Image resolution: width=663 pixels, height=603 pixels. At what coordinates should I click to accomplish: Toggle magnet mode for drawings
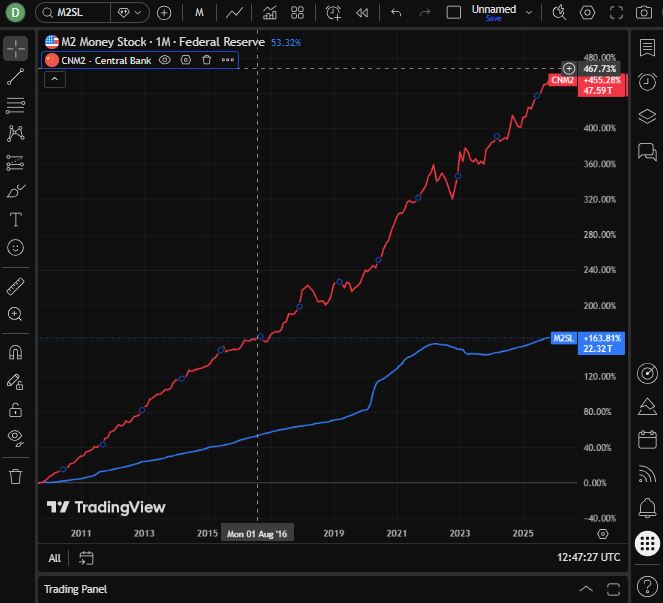15,352
